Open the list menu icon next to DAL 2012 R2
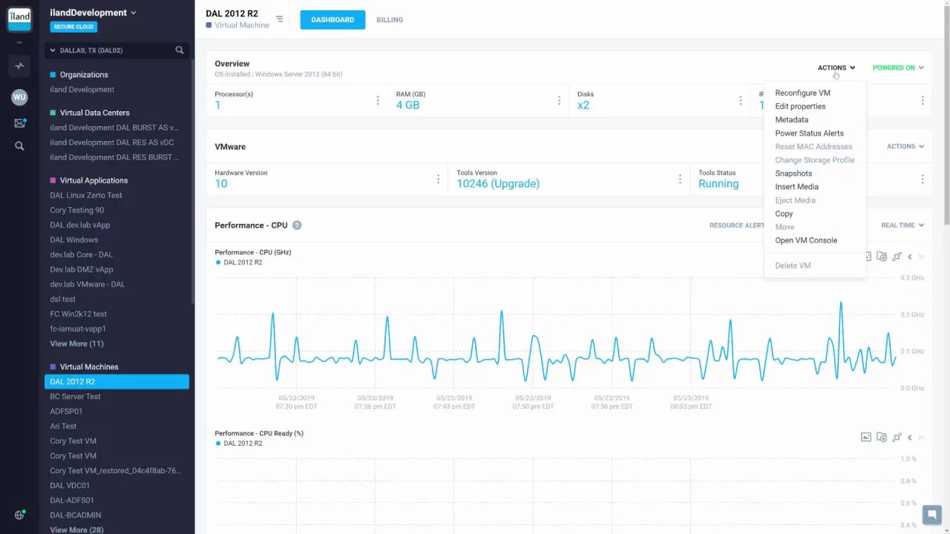The image size is (950, 534). [279, 19]
